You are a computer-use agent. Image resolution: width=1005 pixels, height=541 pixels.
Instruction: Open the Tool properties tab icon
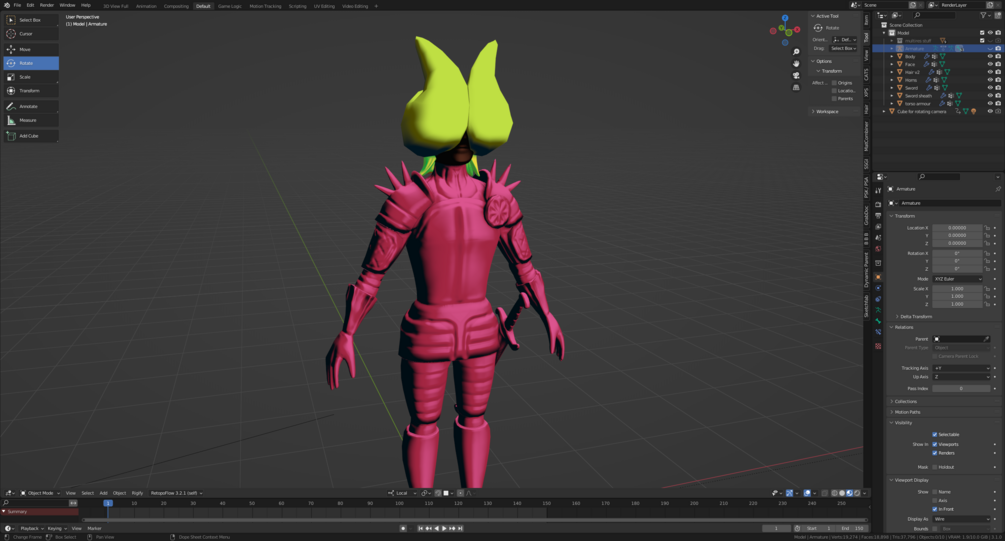coord(878,190)
